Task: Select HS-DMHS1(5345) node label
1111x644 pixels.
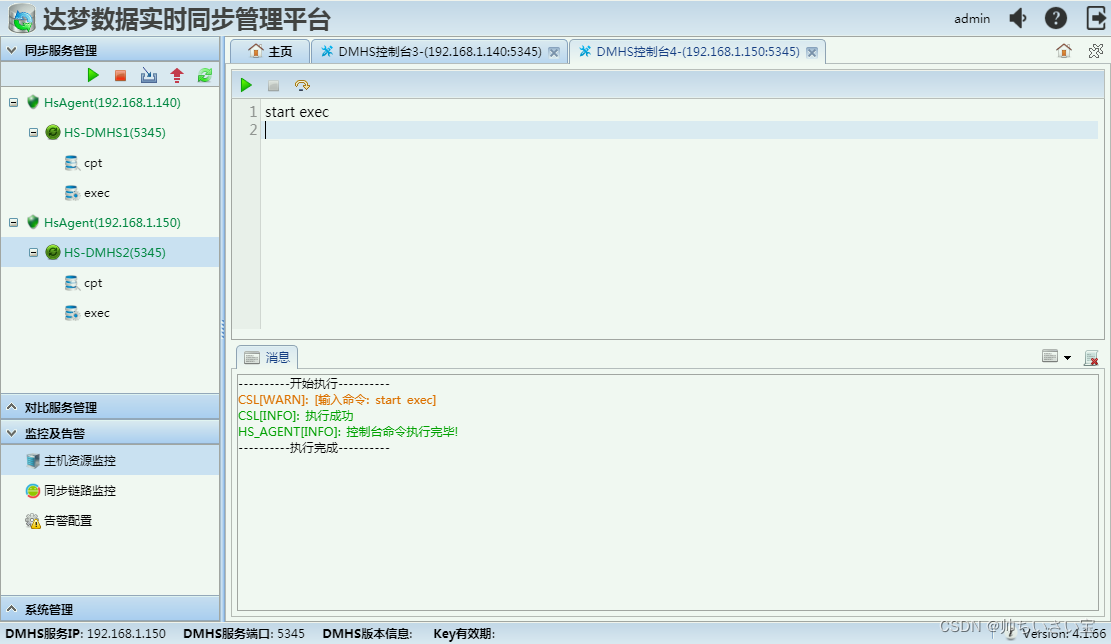Action: [115, 132]
